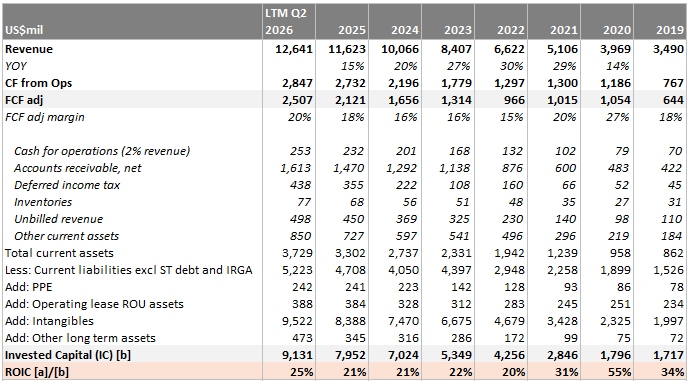Image resolution: width=687 pixels, height=381 pixels.
Task: Select CF from Ops value 2,847
Action: click(x=297, y=83)
